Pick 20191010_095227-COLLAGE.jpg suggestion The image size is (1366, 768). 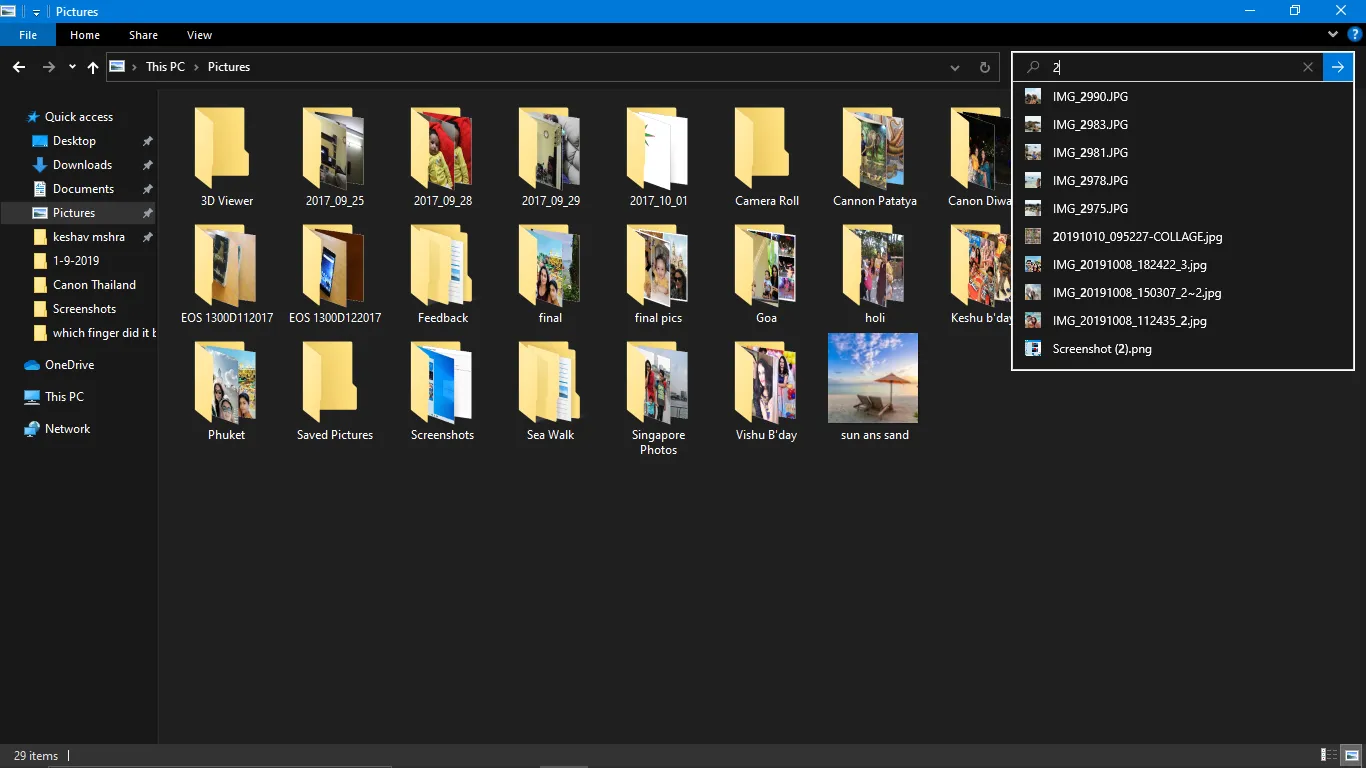(x=1183, y=237)
